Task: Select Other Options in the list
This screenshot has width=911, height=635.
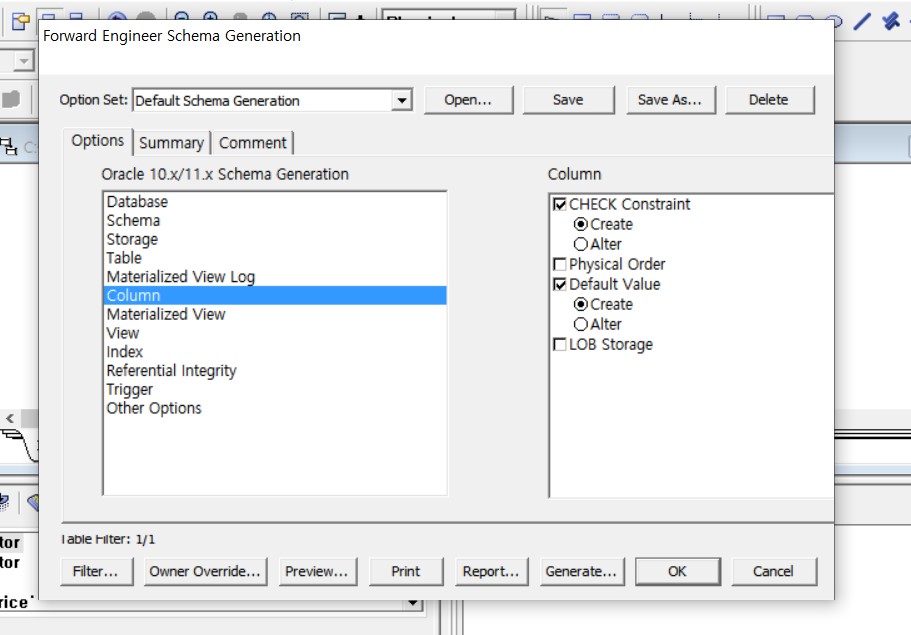Action: coord(275,408)
